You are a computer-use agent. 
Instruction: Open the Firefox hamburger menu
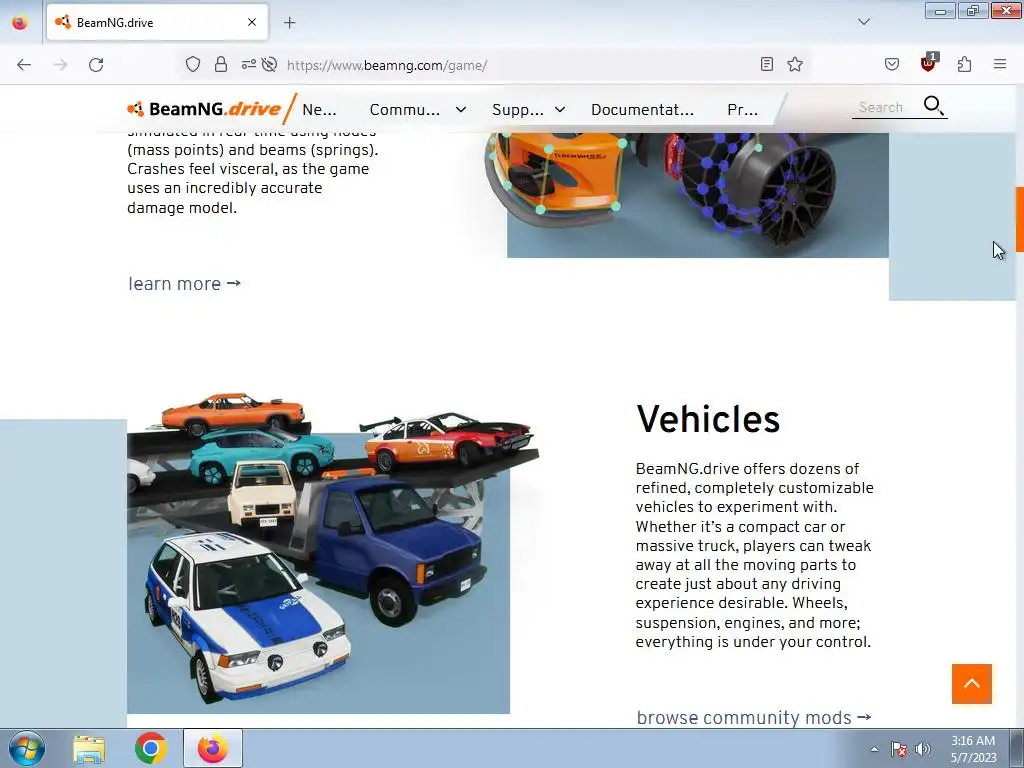click(x=1000, y=64)
